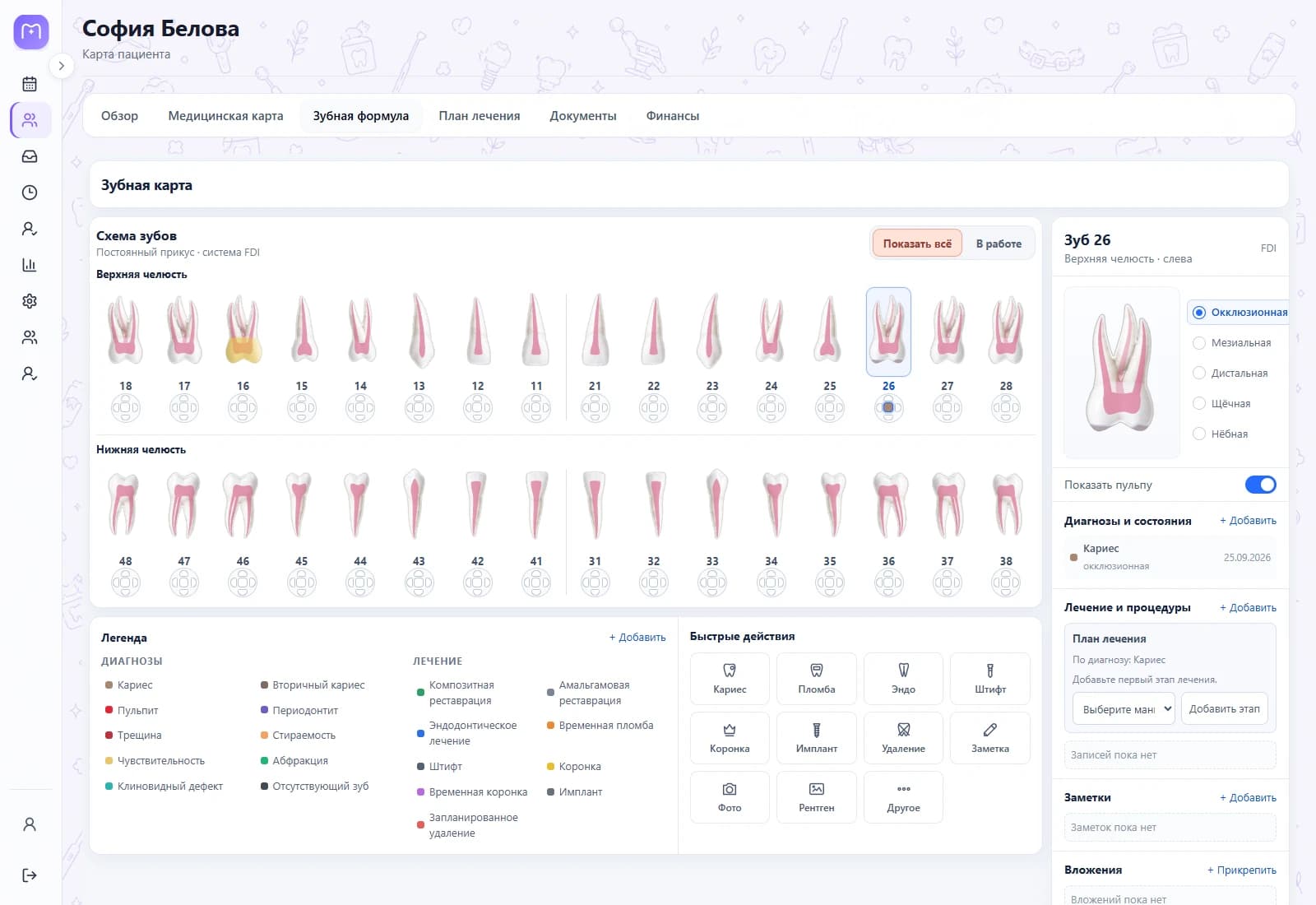Select the Эндо quick action
The image size is (1316, 905).
pos(903,679)
